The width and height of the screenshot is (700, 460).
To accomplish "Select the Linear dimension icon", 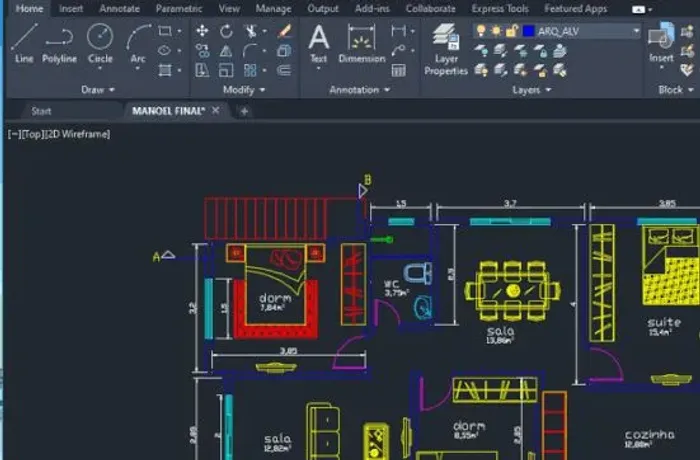I will coord(398,31).
